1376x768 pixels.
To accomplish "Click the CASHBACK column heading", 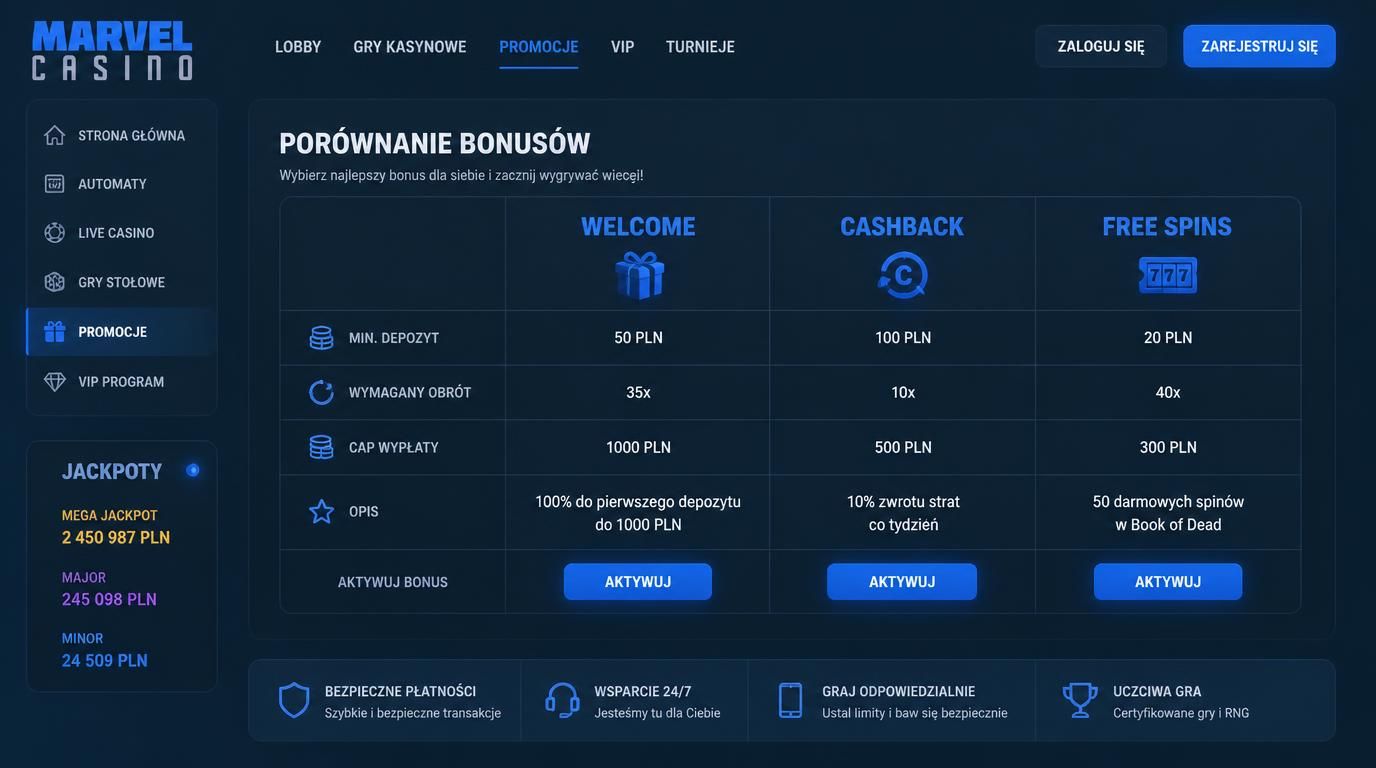I will click(x=902, y=227).
